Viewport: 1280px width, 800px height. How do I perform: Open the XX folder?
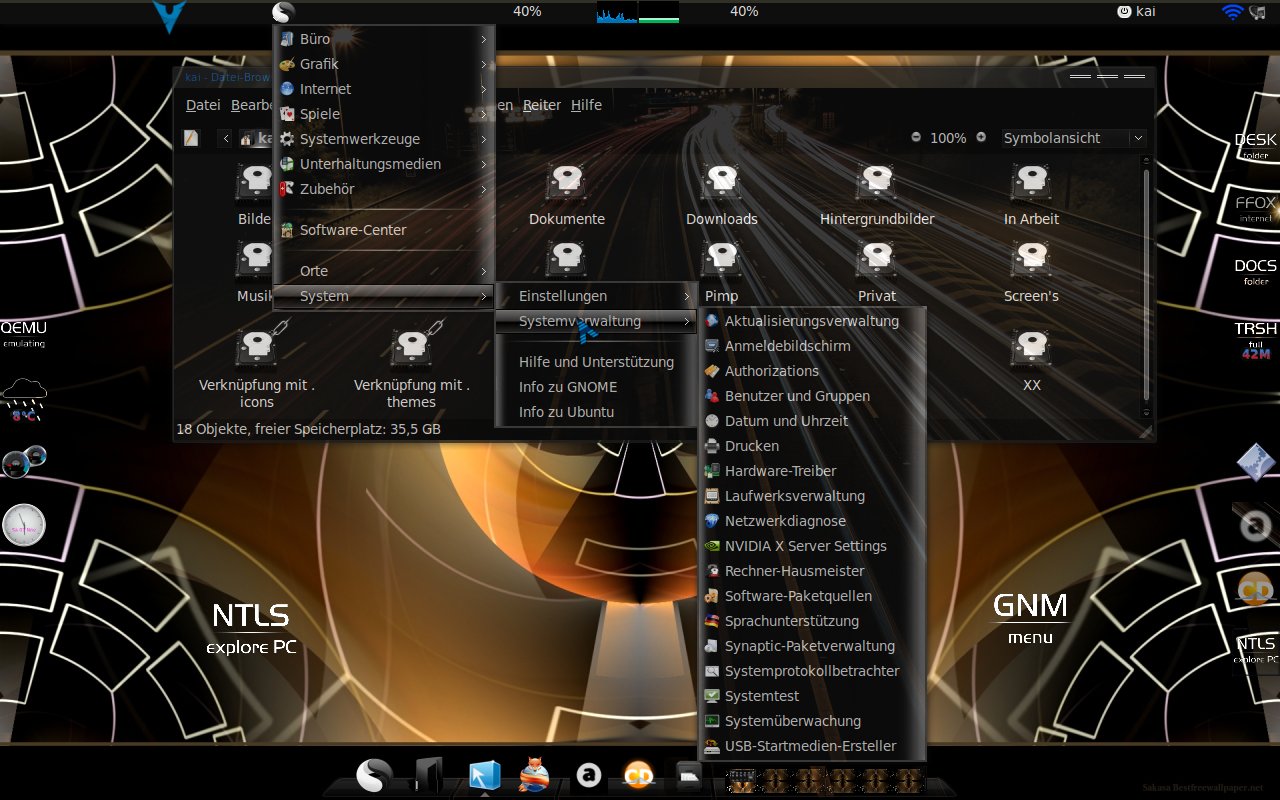(1032, 360)
